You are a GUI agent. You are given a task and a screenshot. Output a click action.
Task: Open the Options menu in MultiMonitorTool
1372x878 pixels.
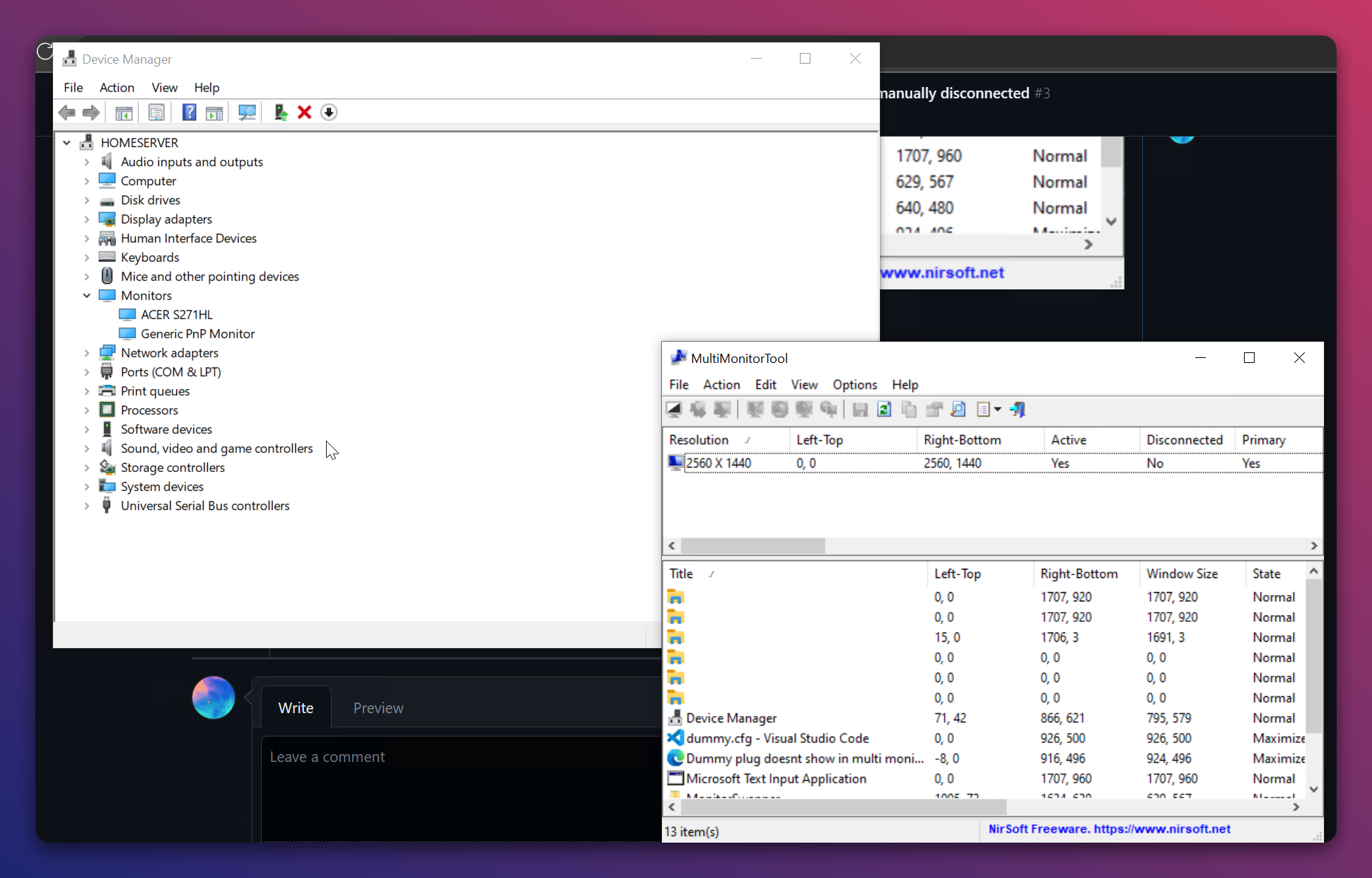pos(854,384)
